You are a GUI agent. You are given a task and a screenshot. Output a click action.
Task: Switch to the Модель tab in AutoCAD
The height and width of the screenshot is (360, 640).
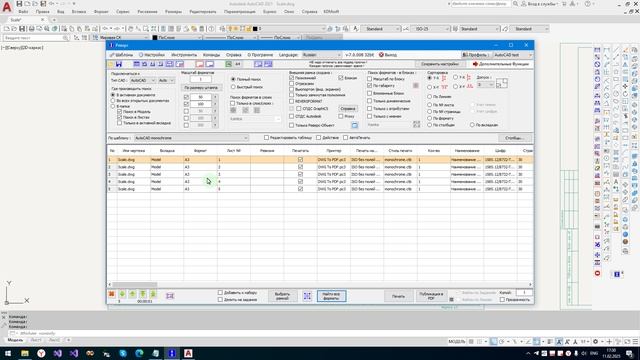pos(16,340)
